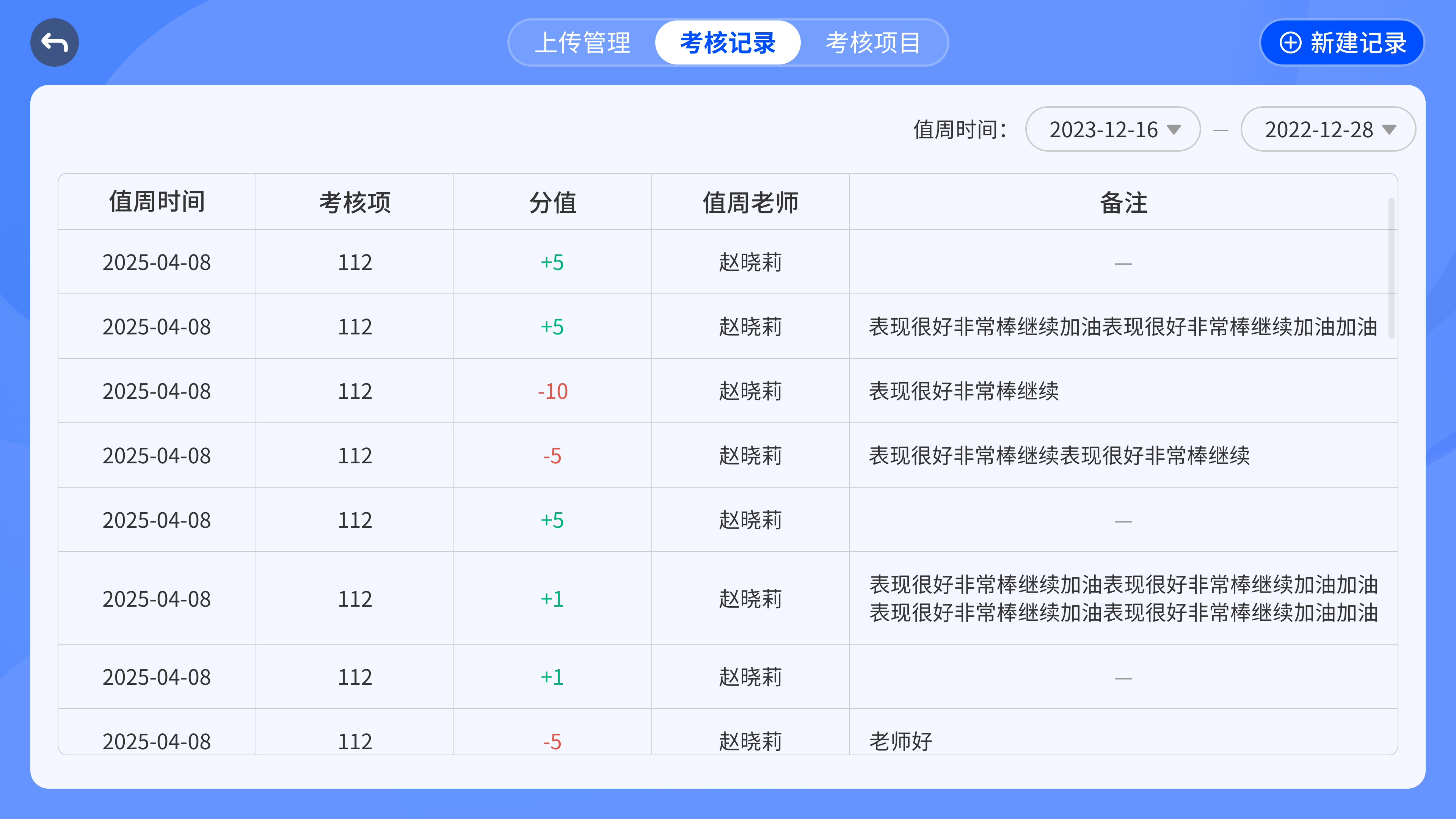Click the back arrow icon

(54, 42)
